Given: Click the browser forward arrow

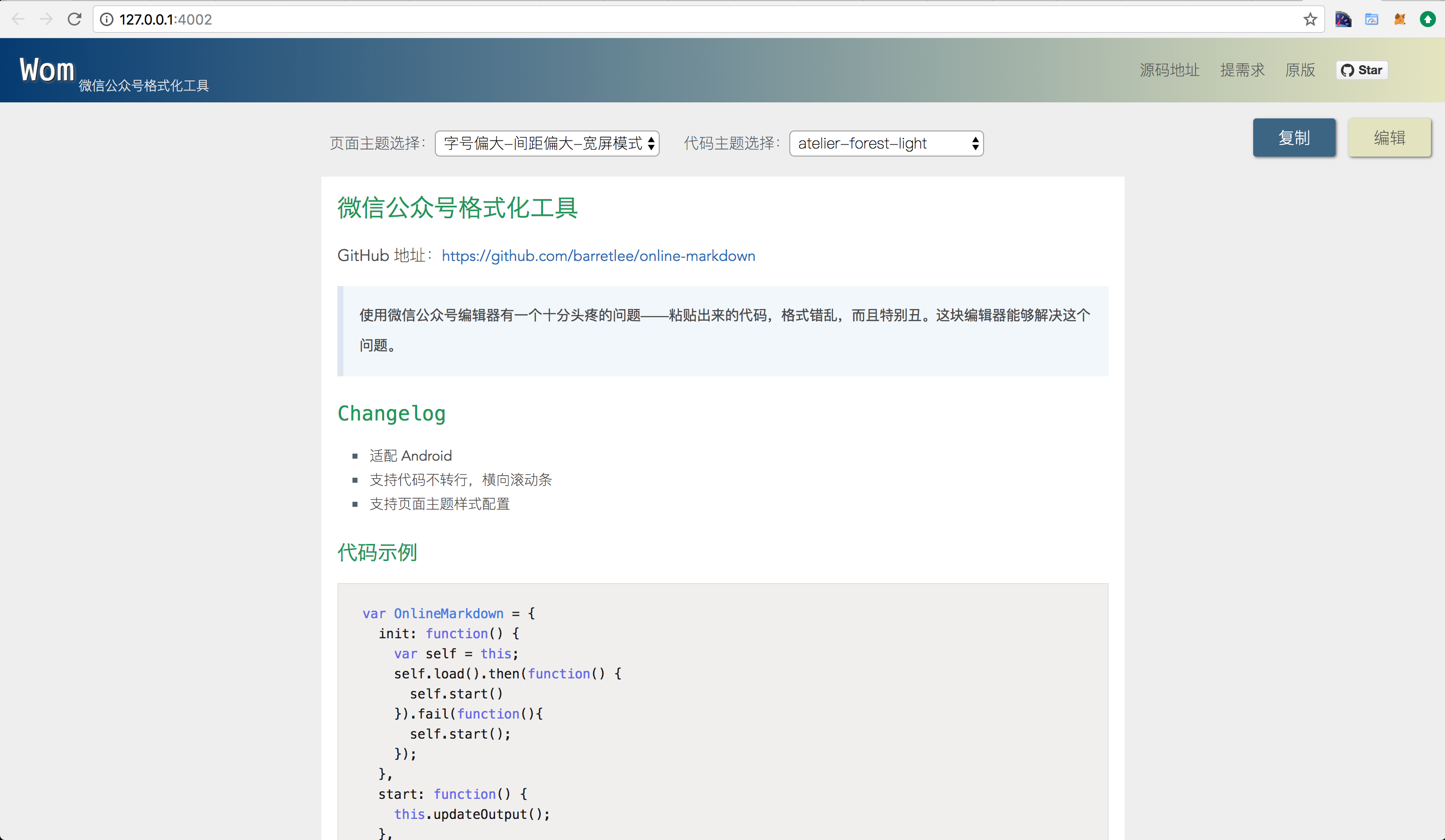Looking at the screenshot, I should (47, 20).
